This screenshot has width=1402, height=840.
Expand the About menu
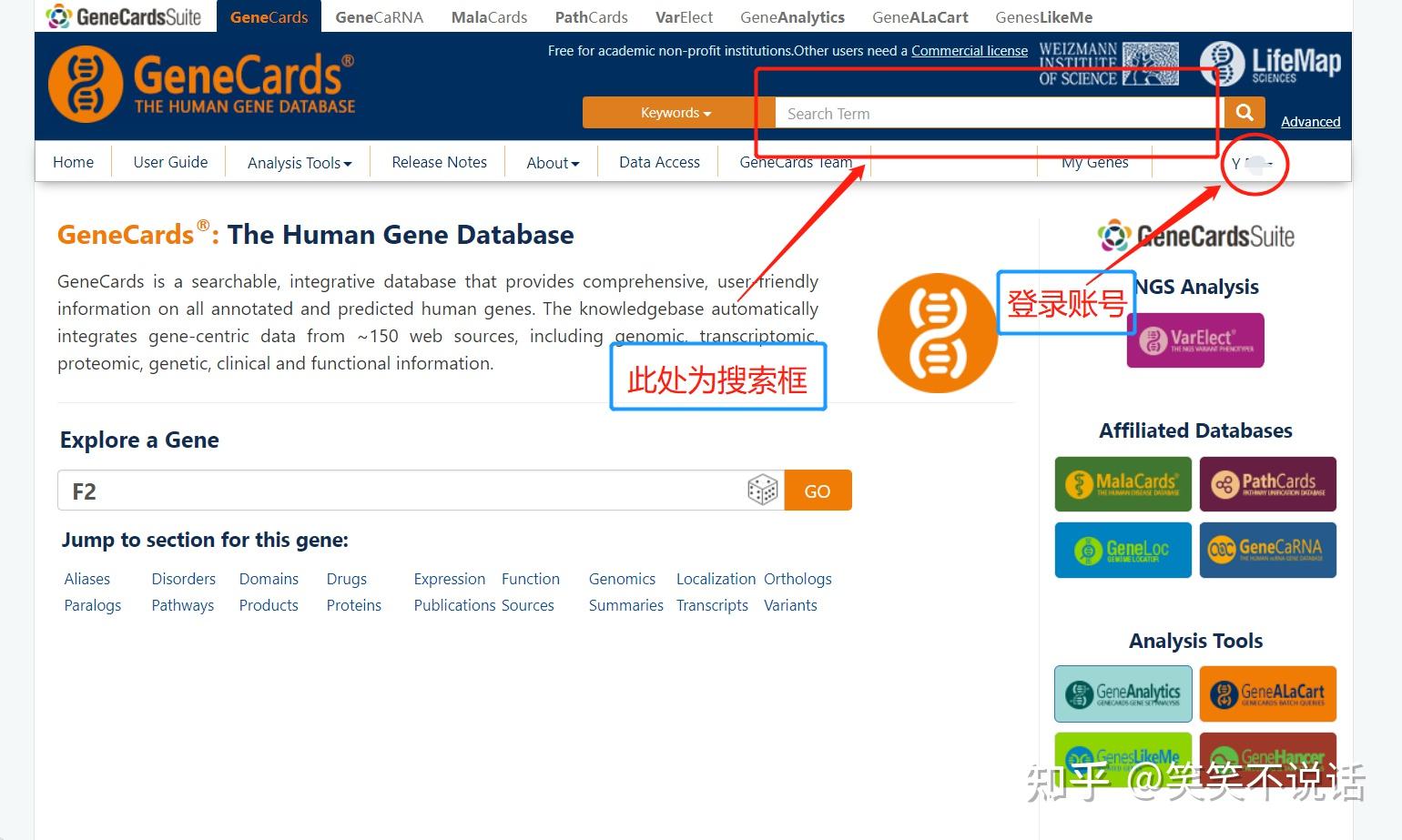(x=551, y=162)
